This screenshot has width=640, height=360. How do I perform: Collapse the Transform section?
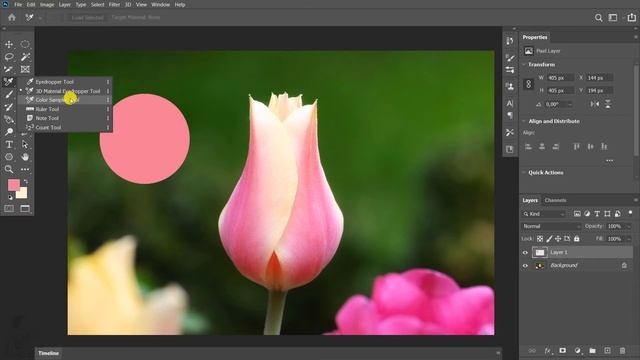524,64
